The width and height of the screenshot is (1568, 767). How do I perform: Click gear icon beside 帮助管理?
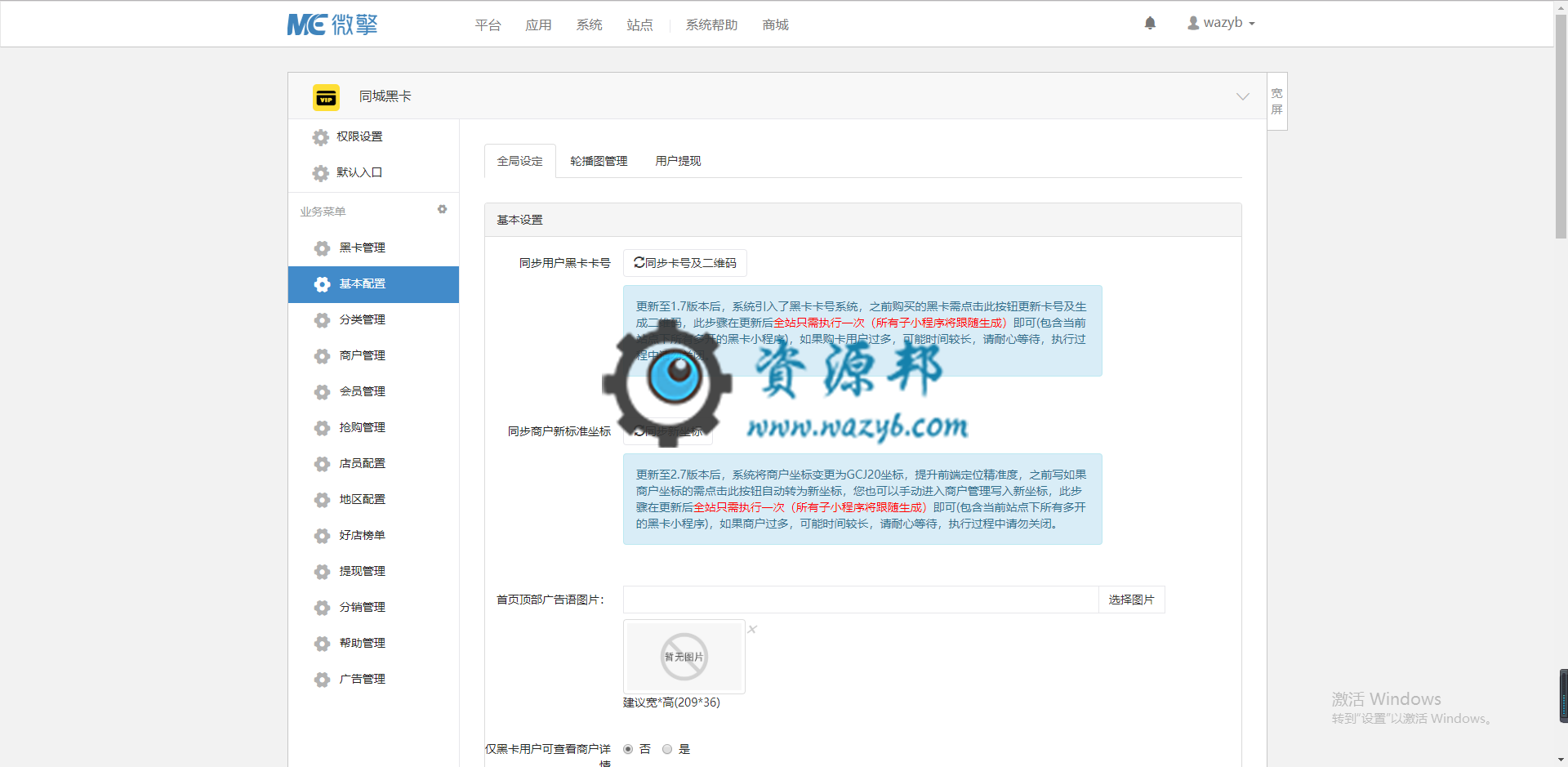click(x=323, y=644)
